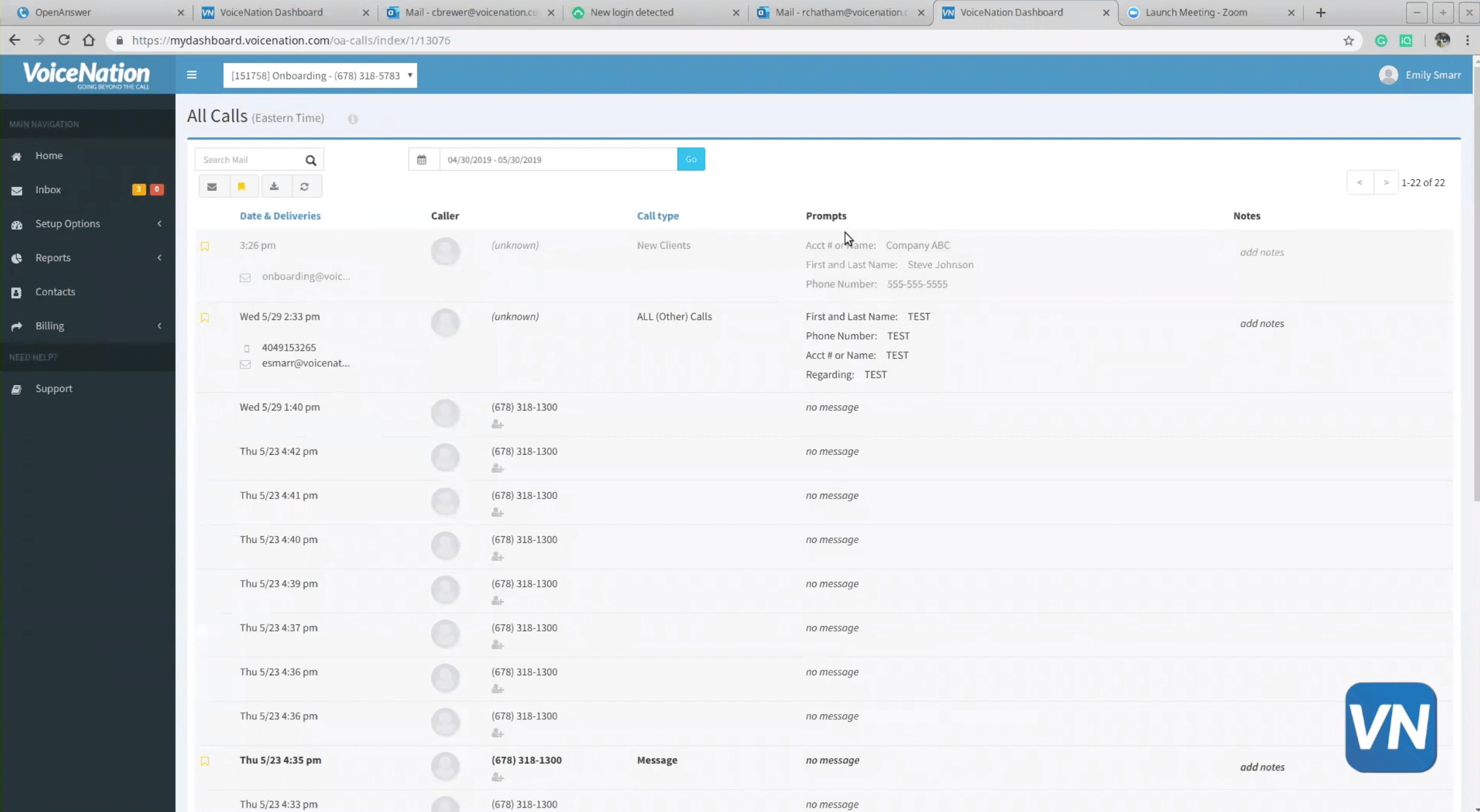This screenshot has height=812, width=1480.
Task: Bookmark this page with star icon
Action: (1348, 40)
